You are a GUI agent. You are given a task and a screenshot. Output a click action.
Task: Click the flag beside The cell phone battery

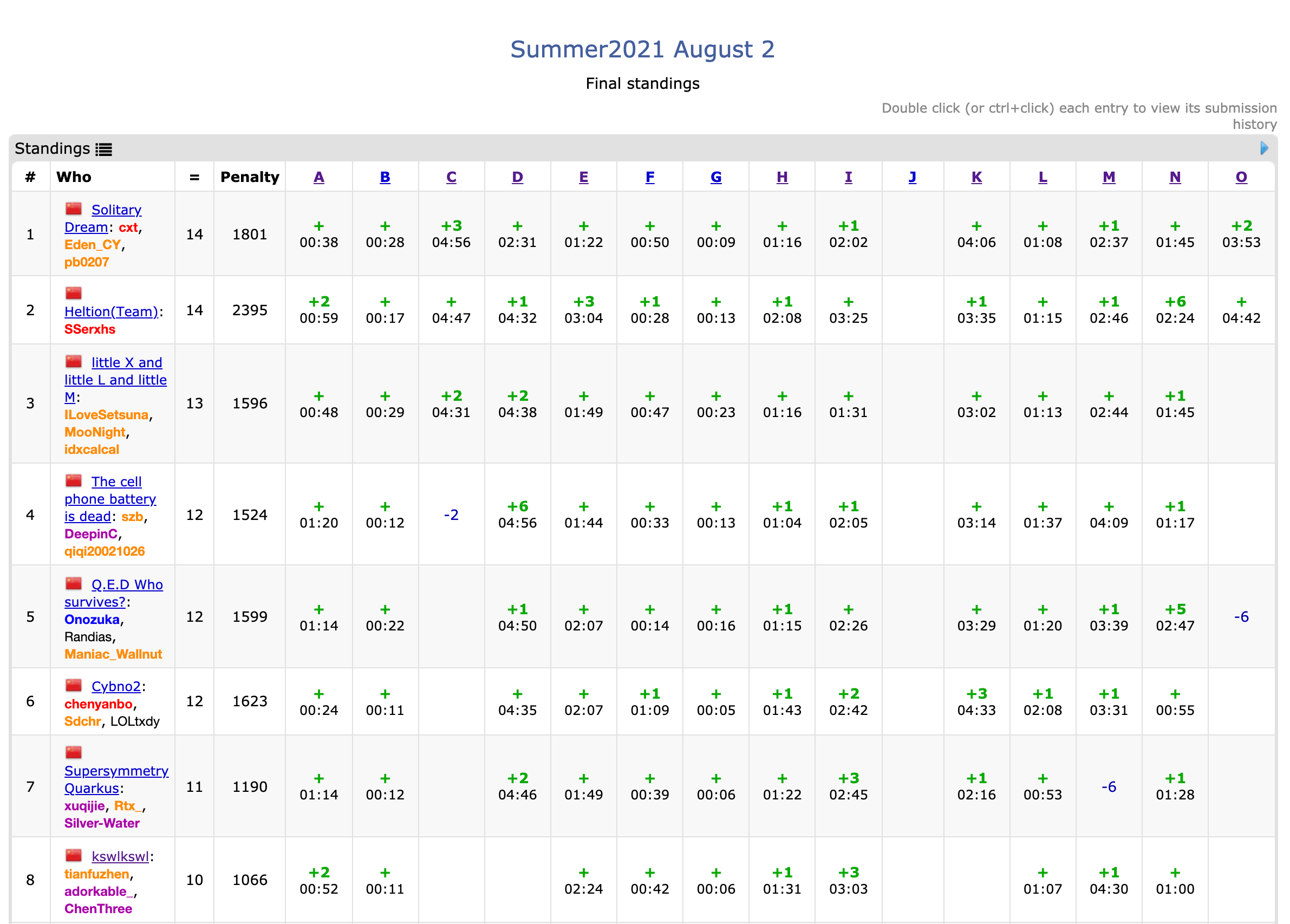74,481
